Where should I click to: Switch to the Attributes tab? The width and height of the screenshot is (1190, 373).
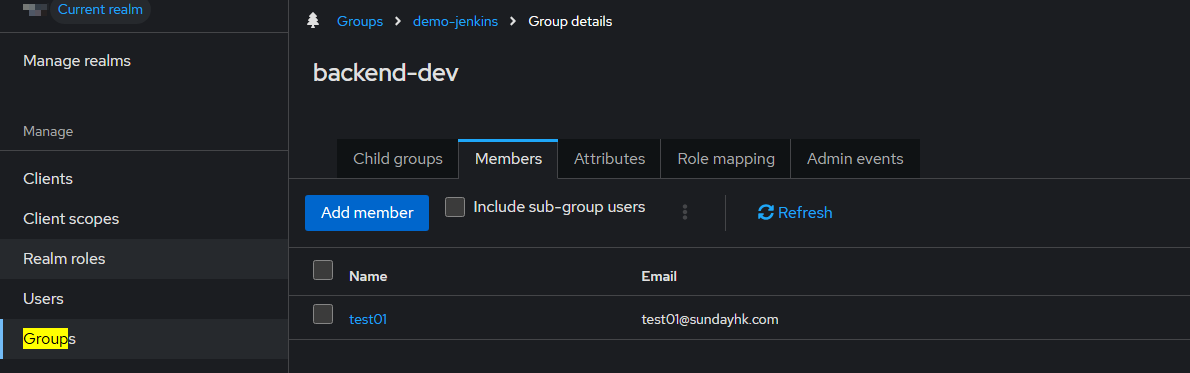pos(609,159)
